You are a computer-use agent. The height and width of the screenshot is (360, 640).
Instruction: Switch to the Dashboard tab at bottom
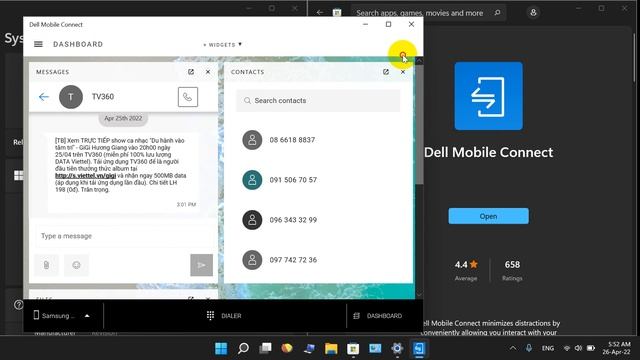(x=378, y=316)
